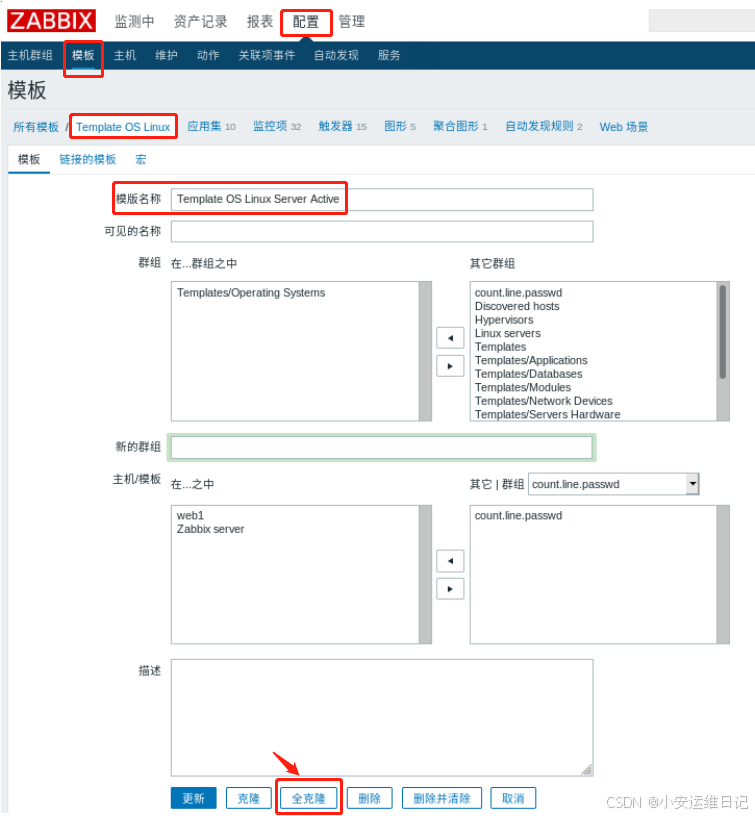Select Templates/Applications group
This screenshot has height=816, width=755.
pos(531,360)
